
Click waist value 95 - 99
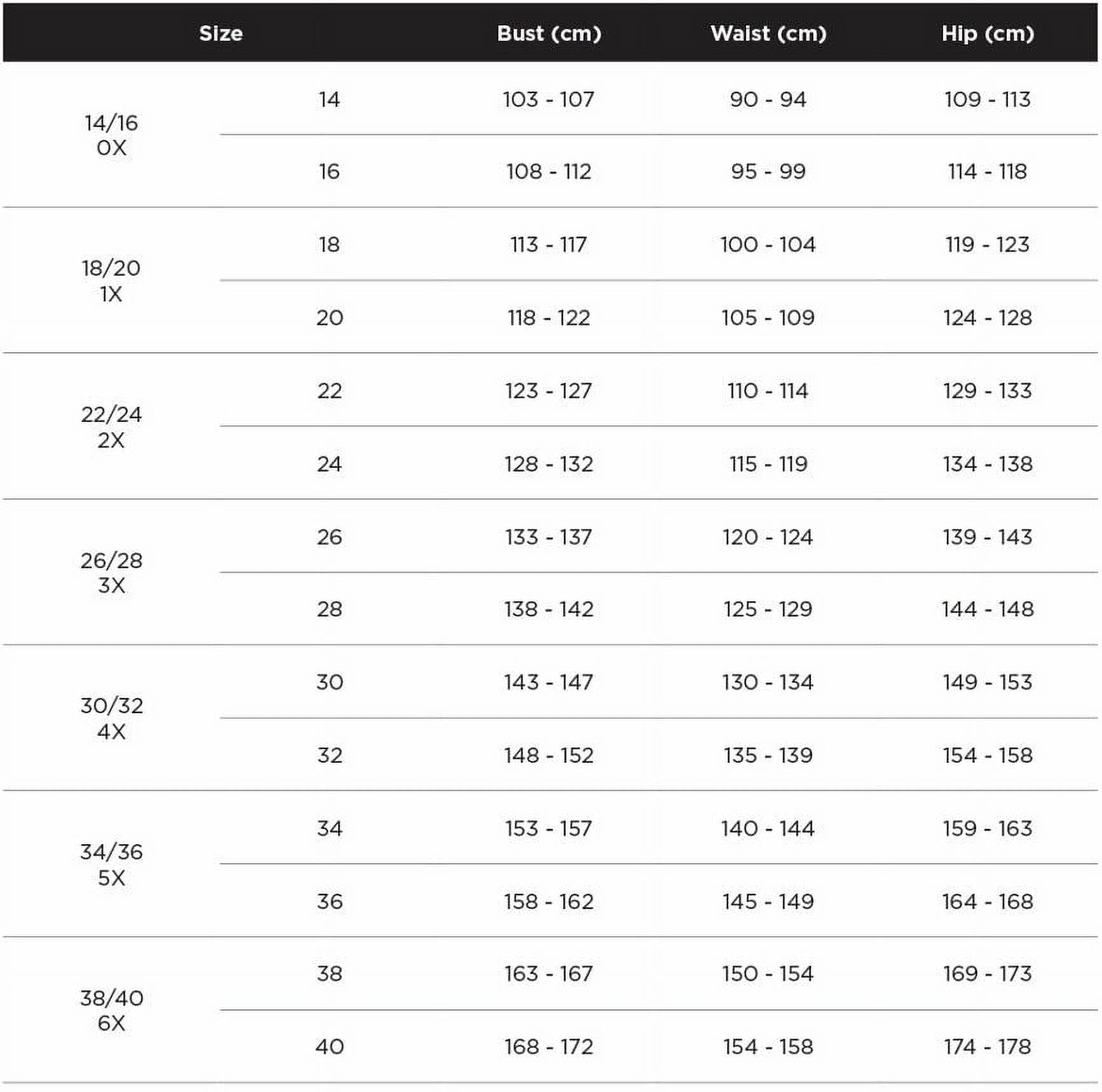point(768,171)
